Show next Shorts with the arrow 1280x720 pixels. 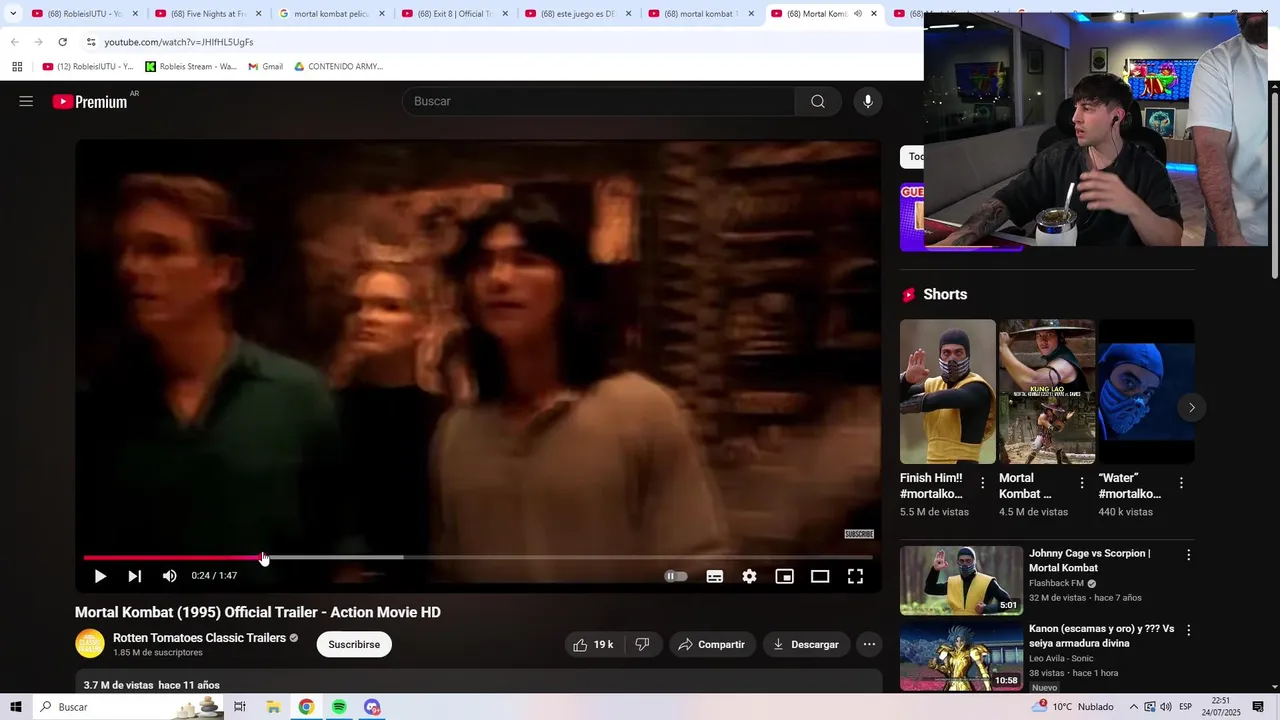(1191, 407)
